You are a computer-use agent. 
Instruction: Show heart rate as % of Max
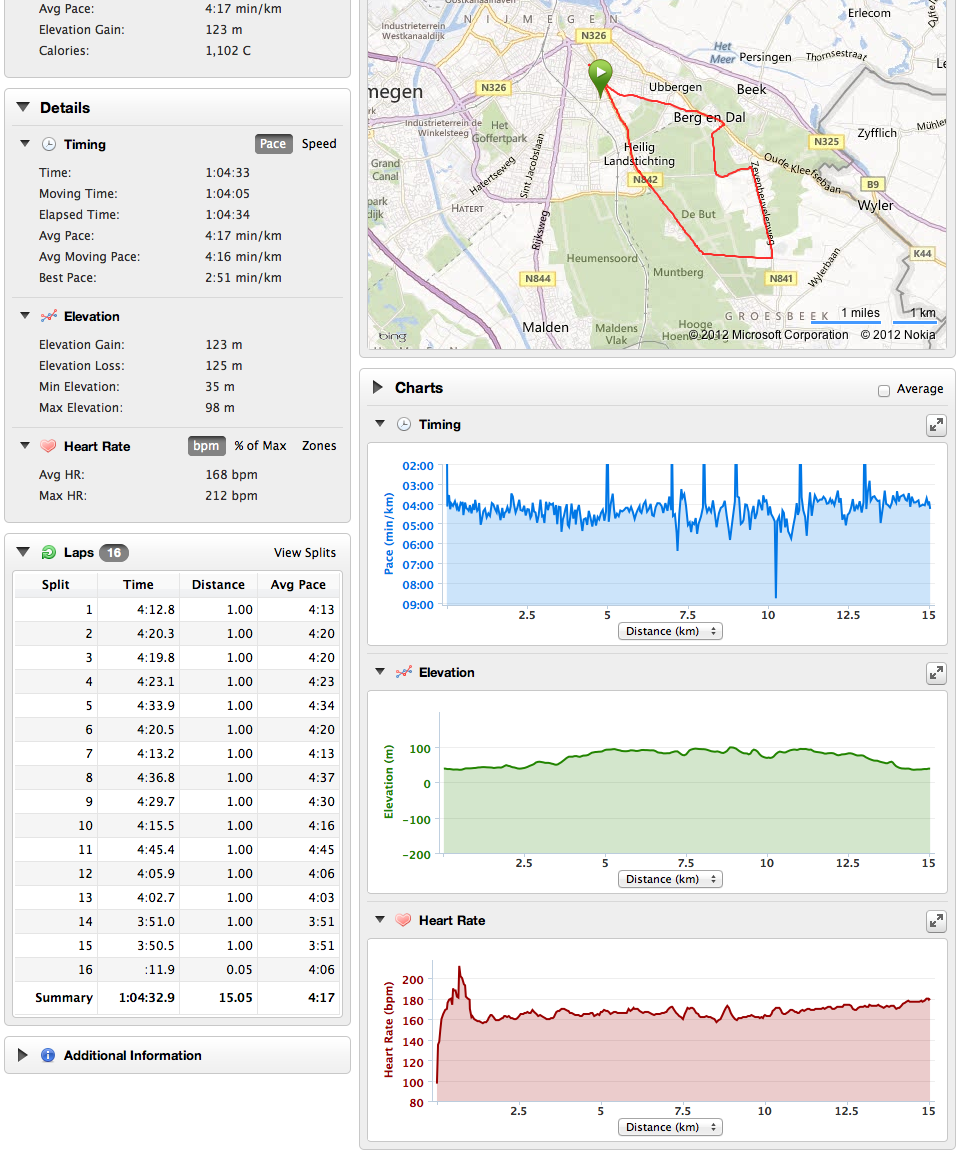260,446
